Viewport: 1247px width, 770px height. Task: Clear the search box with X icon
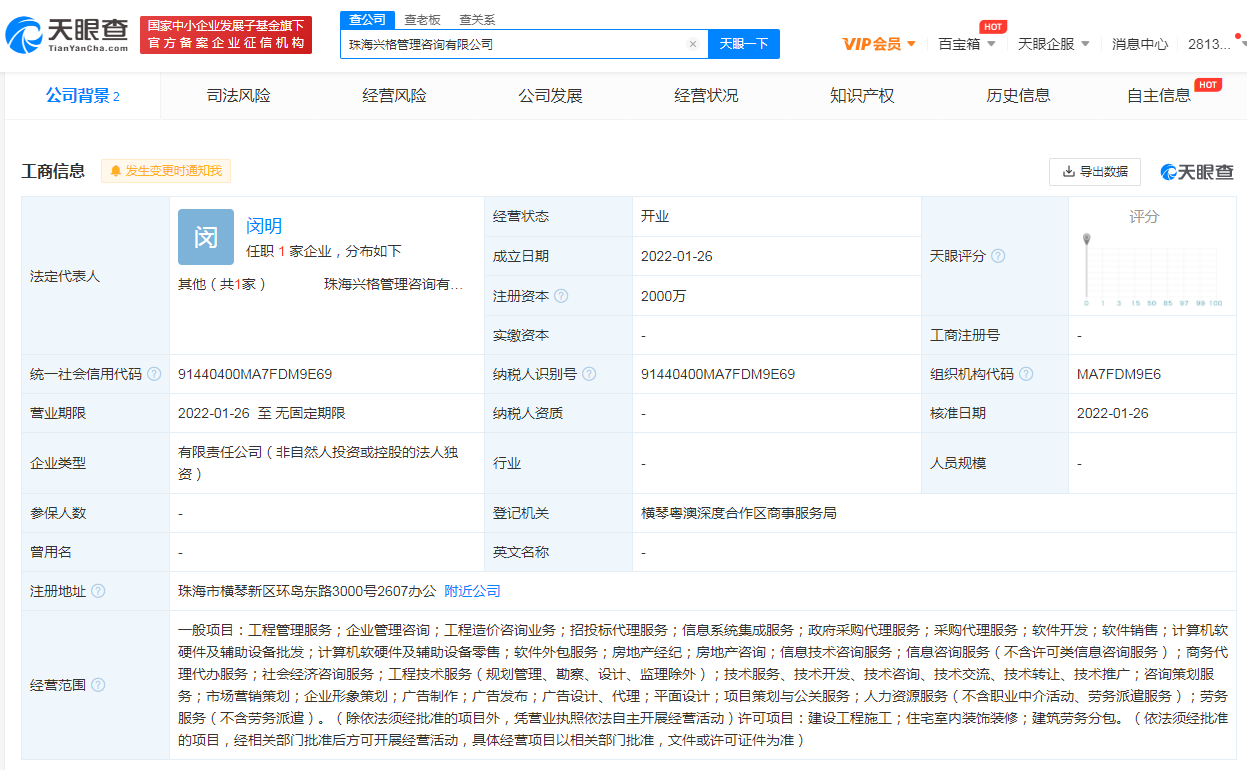tap(692, 44)
